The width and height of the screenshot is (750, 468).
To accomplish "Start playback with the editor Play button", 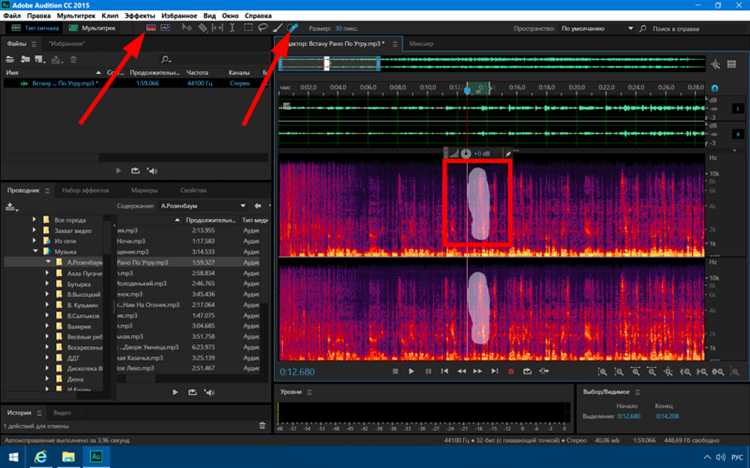I will pos(411,371).
